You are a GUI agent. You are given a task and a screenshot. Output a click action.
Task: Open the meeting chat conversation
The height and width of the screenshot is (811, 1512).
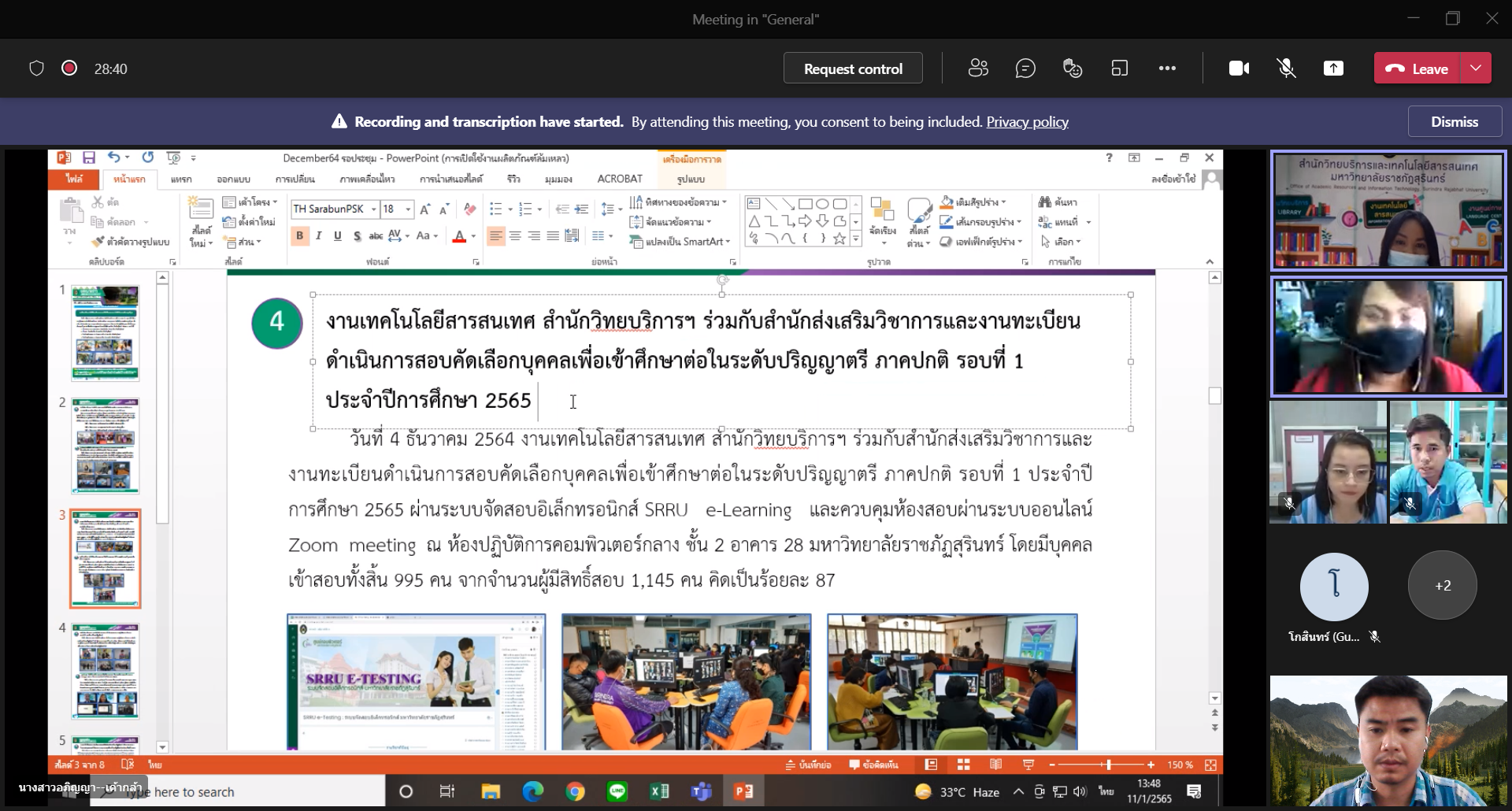pyautogui.click(x=1025, y=69)
